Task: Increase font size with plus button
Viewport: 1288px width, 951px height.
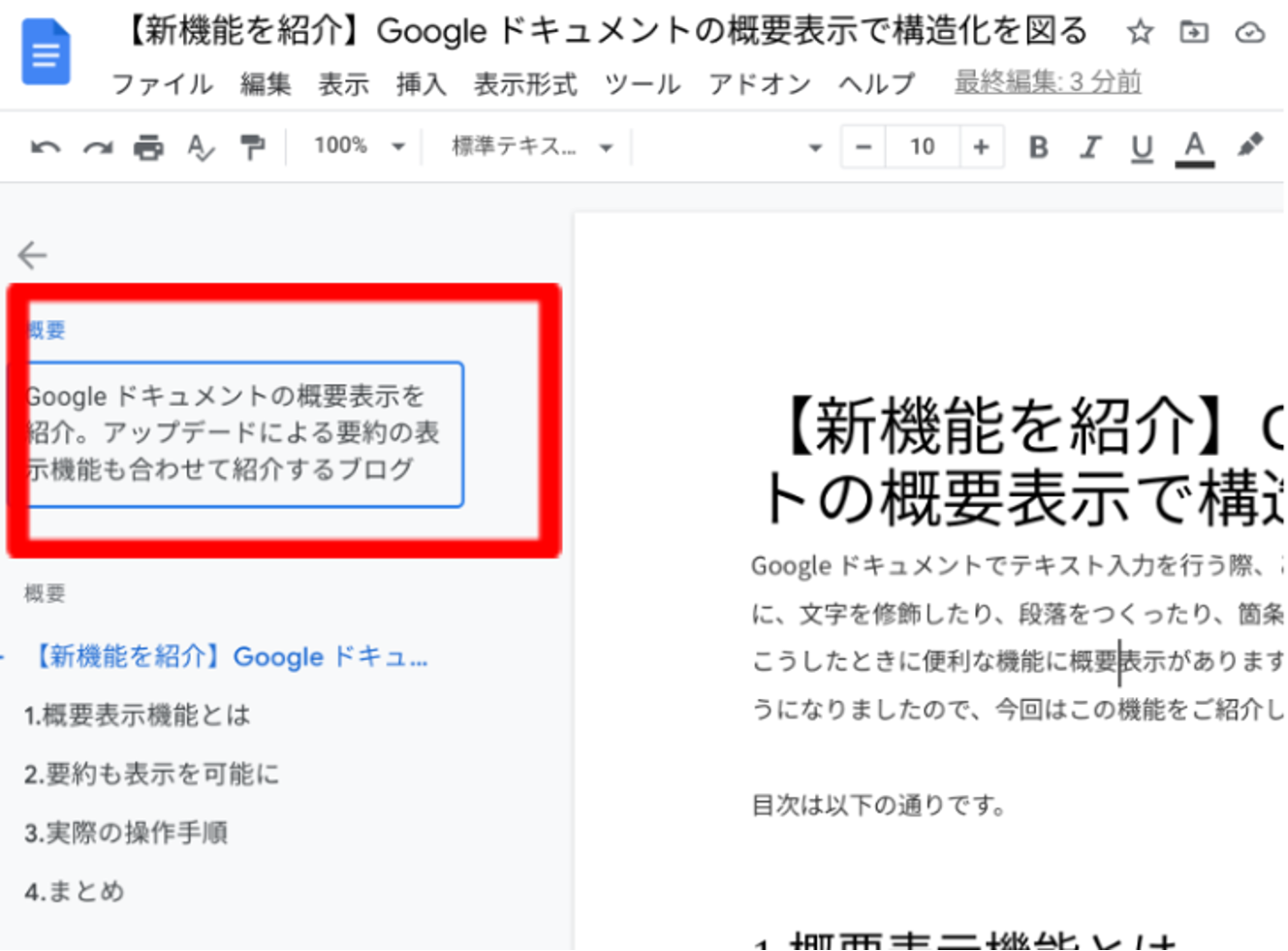Action: pyautogui.click(x=981, y=147)
